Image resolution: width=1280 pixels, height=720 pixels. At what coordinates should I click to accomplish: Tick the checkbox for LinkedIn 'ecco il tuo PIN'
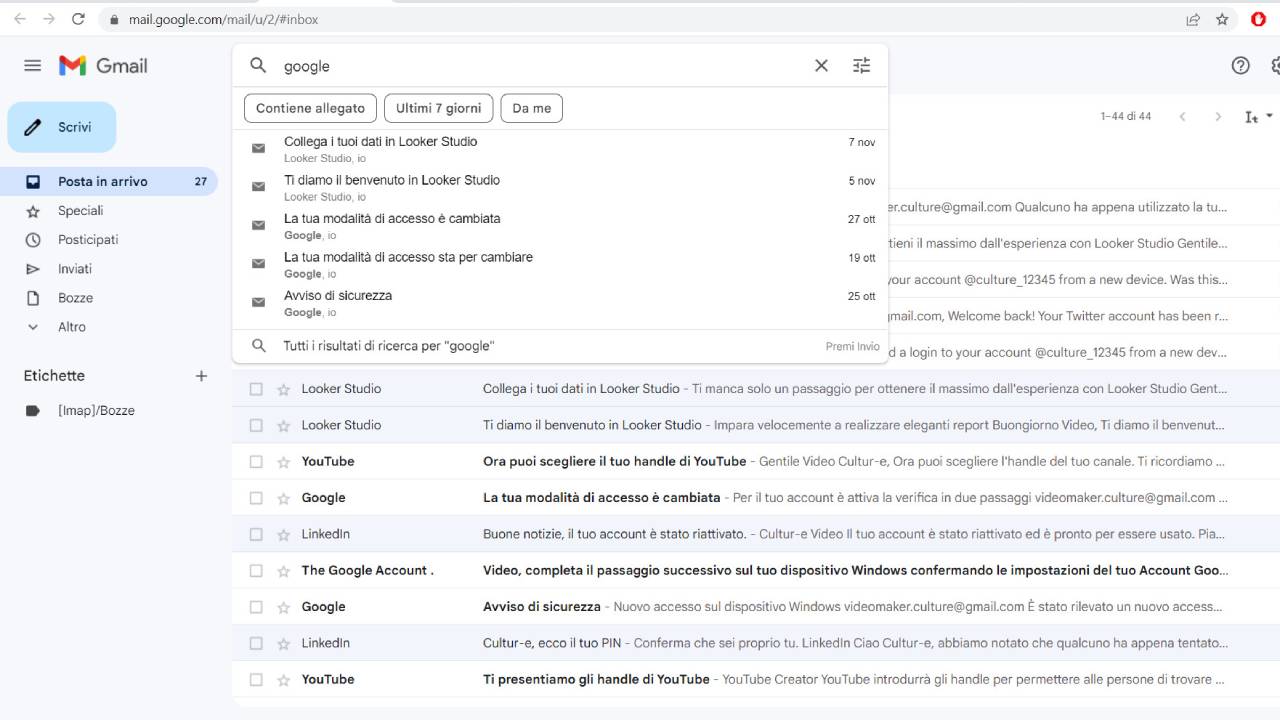[x=256, y=643]
